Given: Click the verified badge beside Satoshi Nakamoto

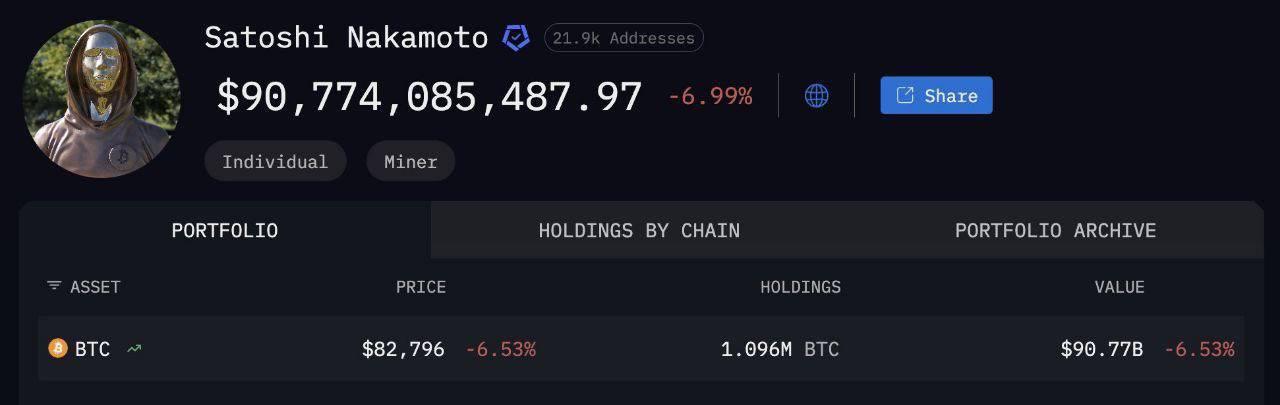Looking at the screenshot, I should [x=515, y=38].
